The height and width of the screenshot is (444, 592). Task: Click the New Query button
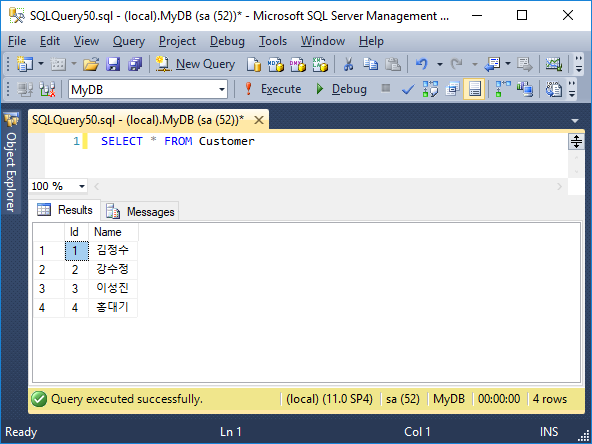(x=195, y=64)
